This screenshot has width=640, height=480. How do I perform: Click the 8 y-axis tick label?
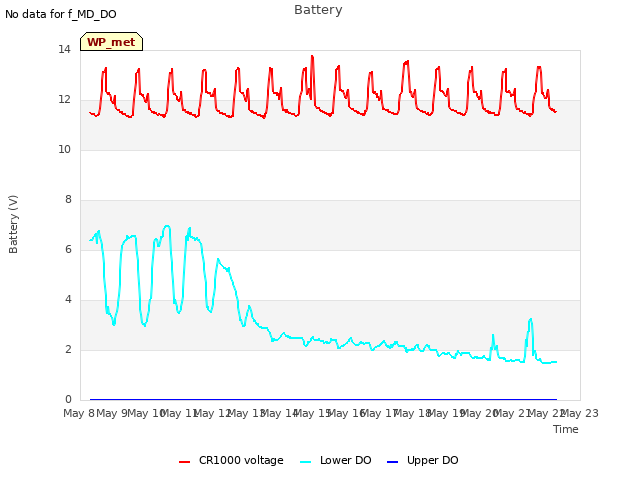68,199
